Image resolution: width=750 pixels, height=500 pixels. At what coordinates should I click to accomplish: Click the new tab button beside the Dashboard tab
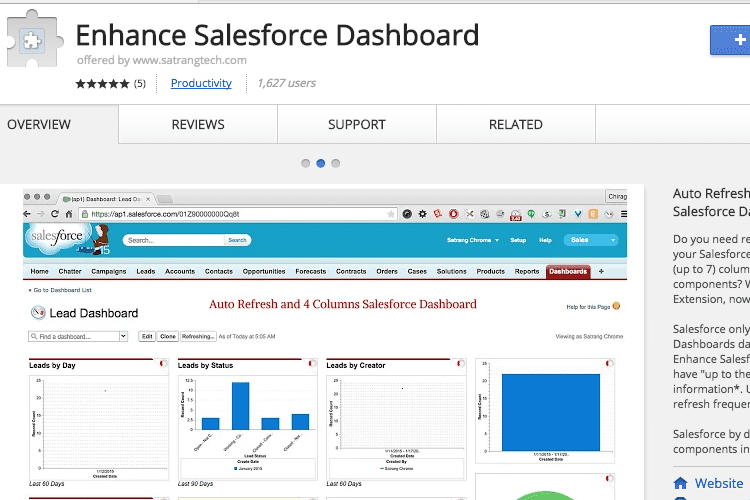click(x=165, y=199)
